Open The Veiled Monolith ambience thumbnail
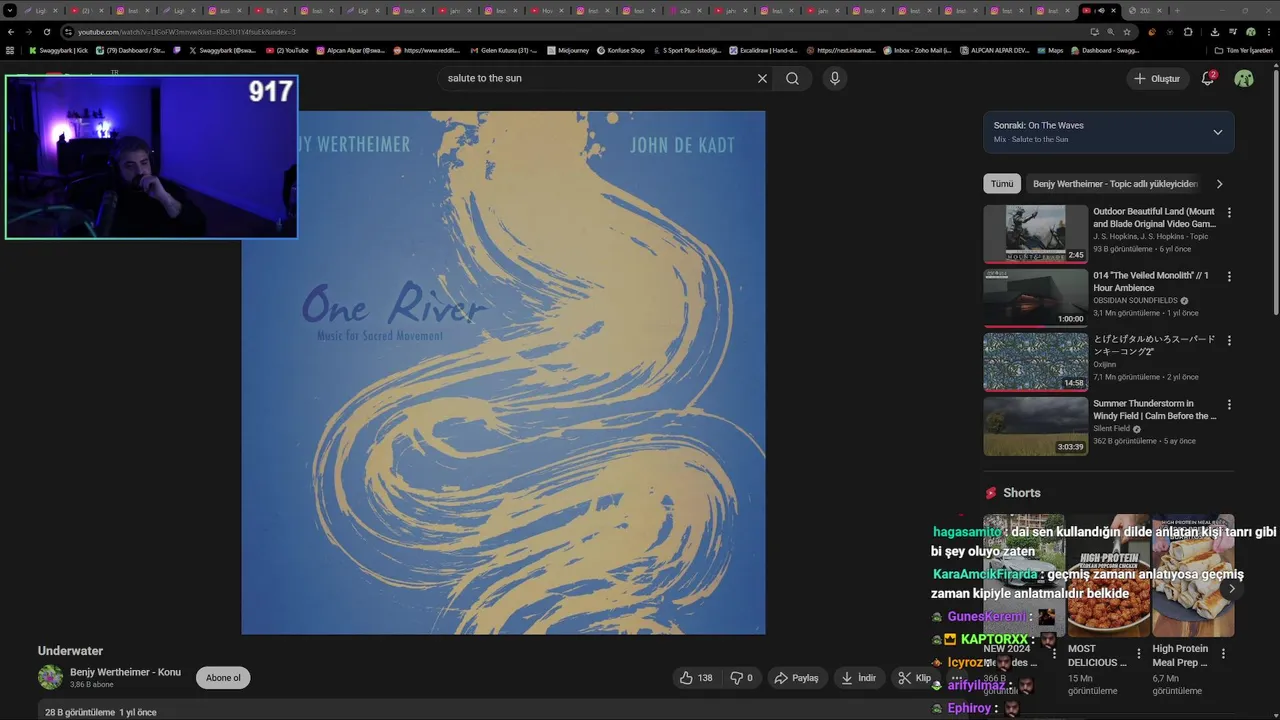 [1035, 298]
